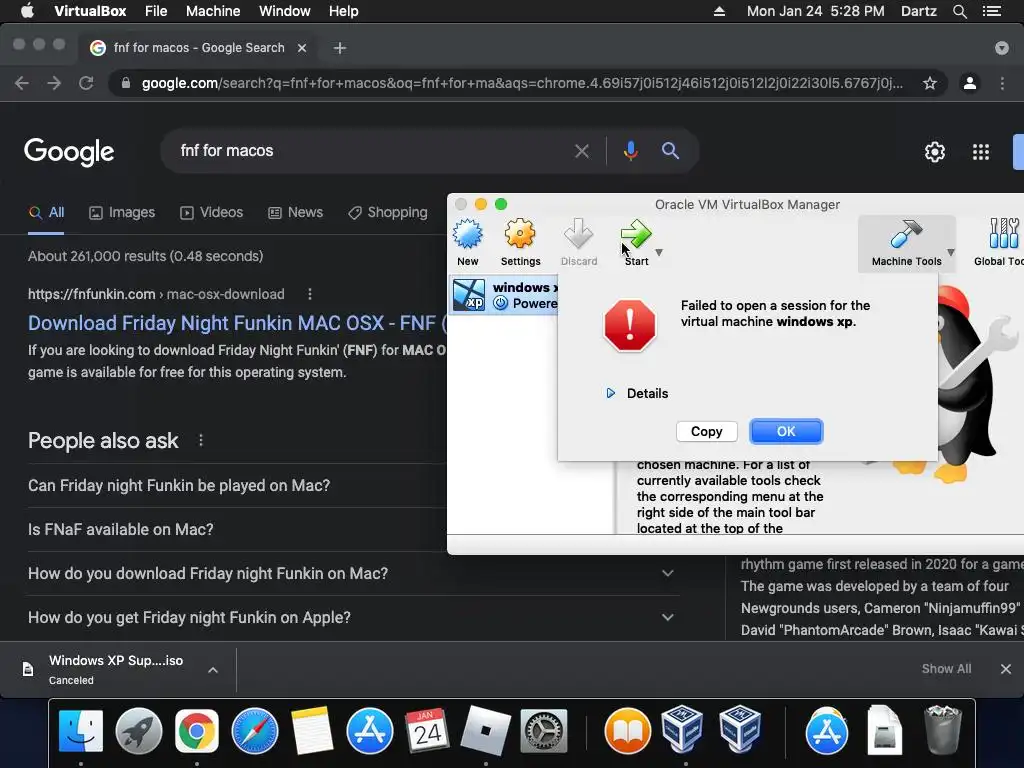
Task: Go forward in Chrome
Action: (x=54, y=83)
